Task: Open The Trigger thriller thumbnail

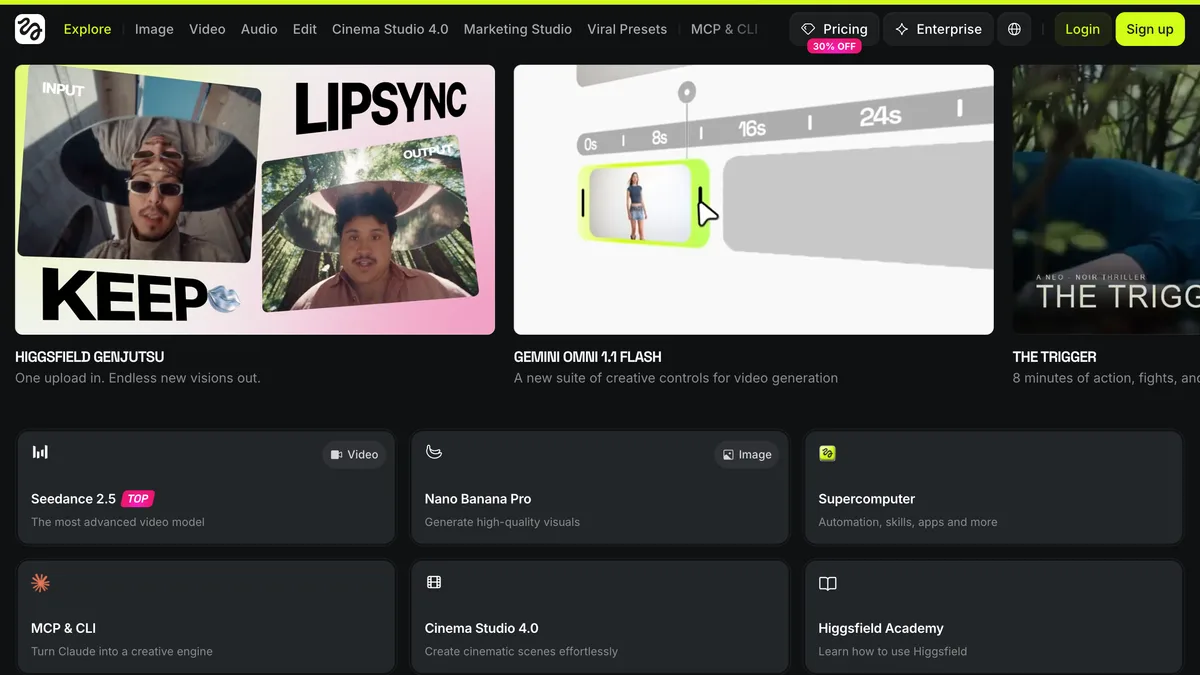Action: 1106,199
